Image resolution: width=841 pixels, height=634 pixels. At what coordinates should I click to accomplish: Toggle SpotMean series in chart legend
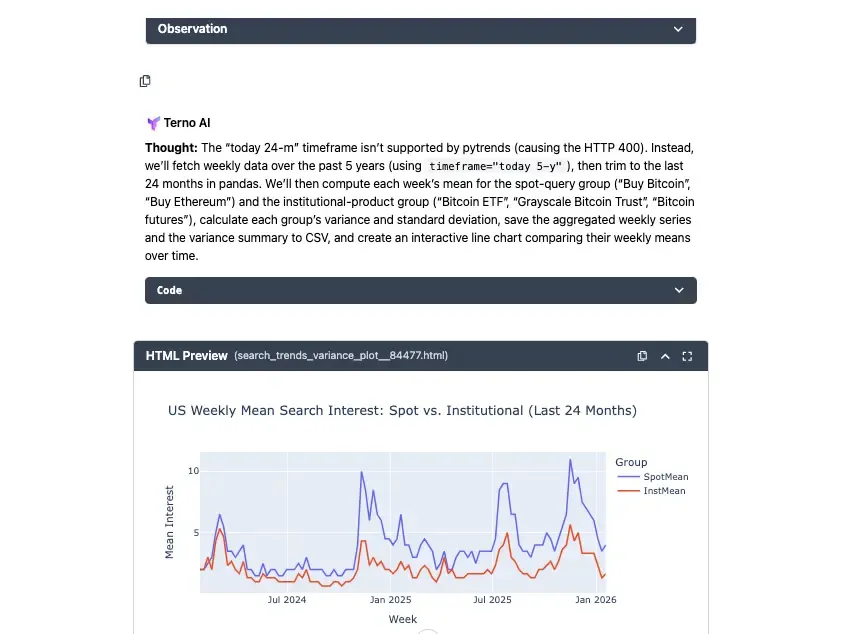666,477
